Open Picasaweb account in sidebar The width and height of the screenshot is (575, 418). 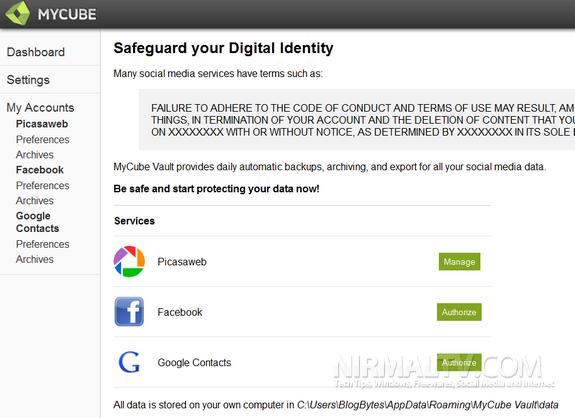tap(42, 124)
